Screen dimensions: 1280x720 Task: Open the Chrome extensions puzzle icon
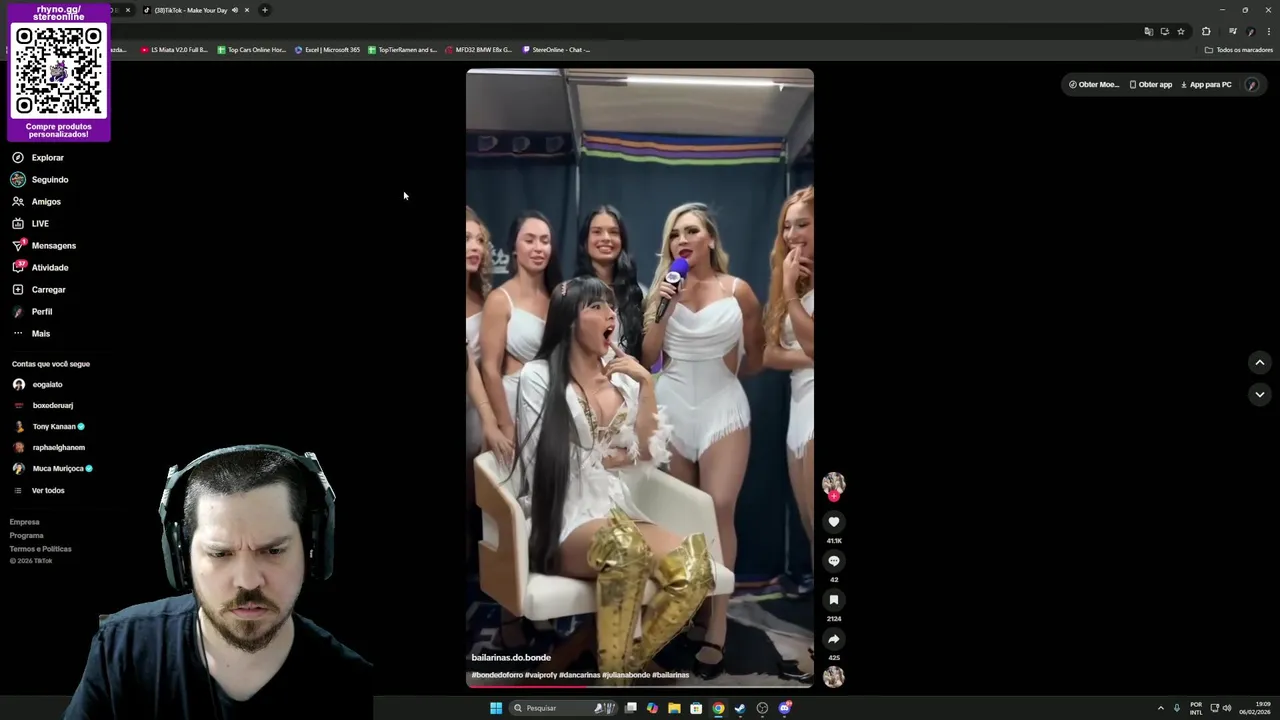tap(1206, 31)
